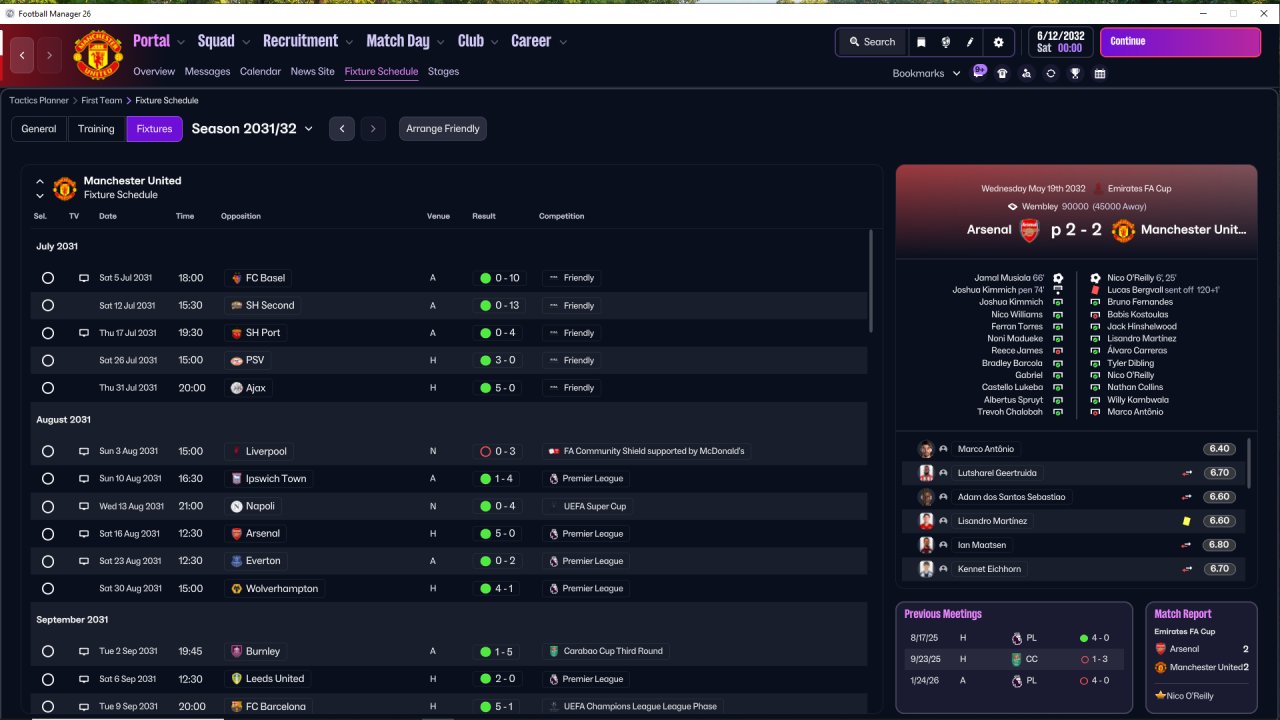Select the radio button for FC Basel fixture
1280x720 pixels.
point(48,278)
